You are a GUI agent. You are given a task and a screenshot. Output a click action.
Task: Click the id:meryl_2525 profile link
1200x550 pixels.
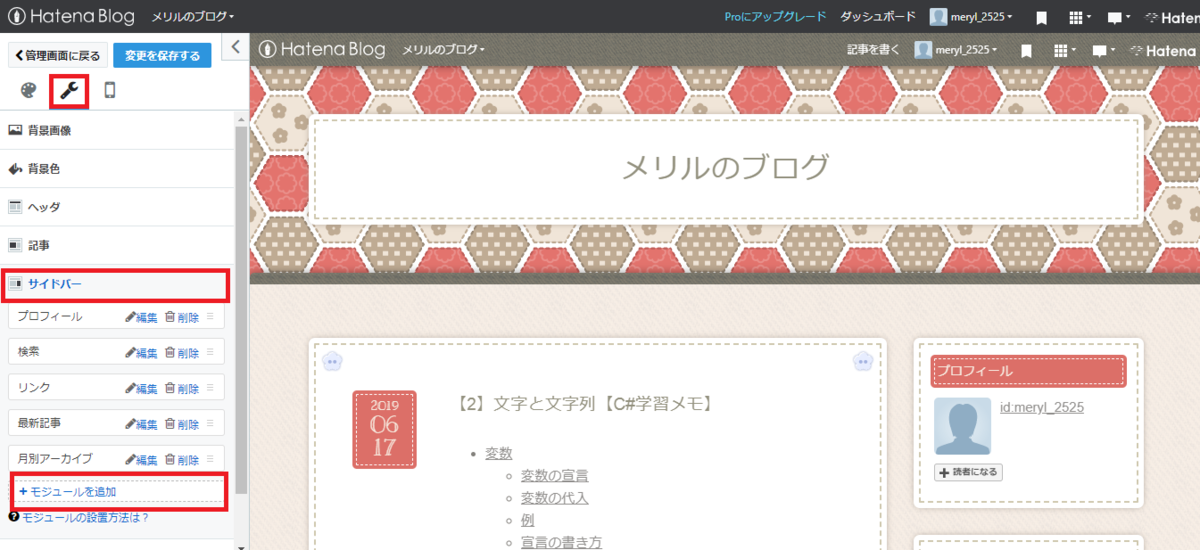[x=1042, y=407]
